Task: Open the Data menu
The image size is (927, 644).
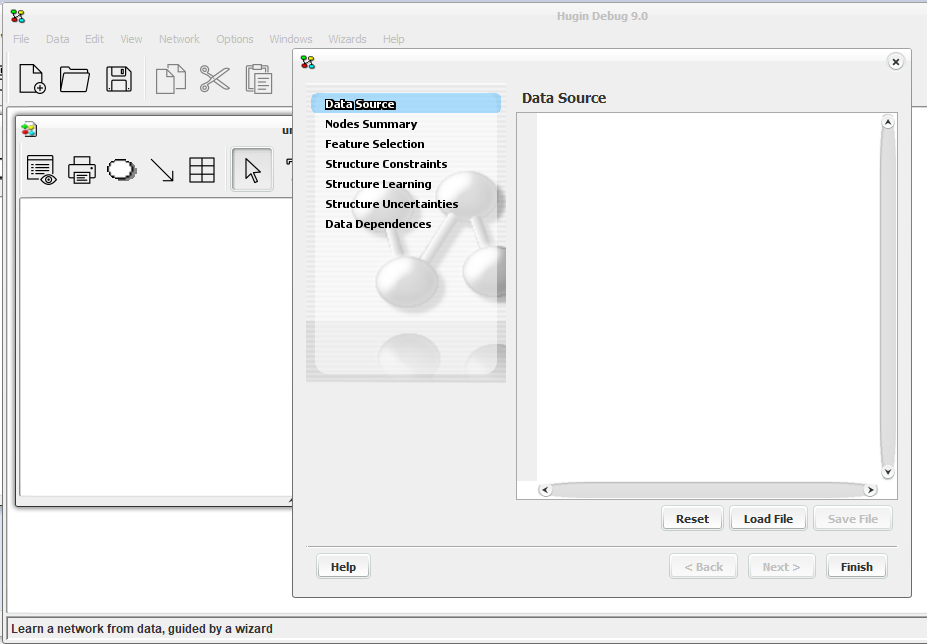Action: point(57,39)
